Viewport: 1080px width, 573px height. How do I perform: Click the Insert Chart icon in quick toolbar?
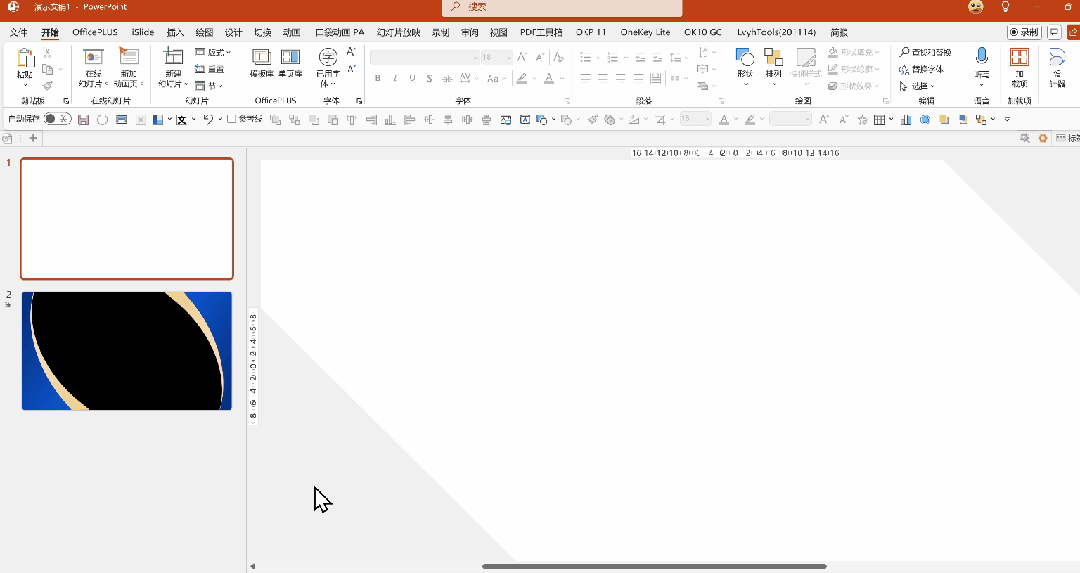[x=906, y=120]
